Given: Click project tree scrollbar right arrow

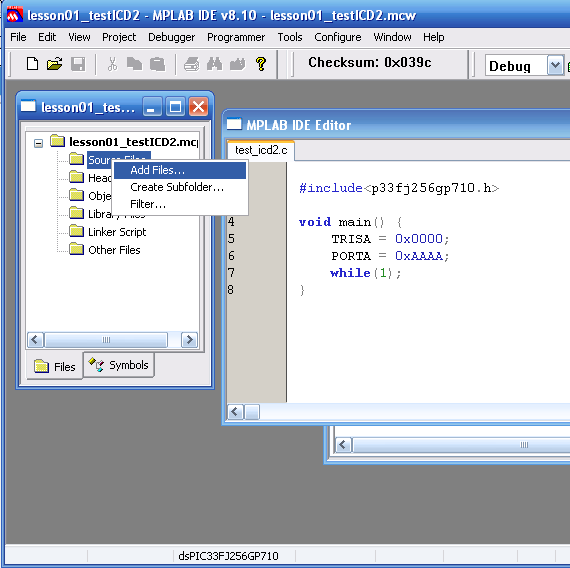Looking at the screenshot, I should point(189,340).
